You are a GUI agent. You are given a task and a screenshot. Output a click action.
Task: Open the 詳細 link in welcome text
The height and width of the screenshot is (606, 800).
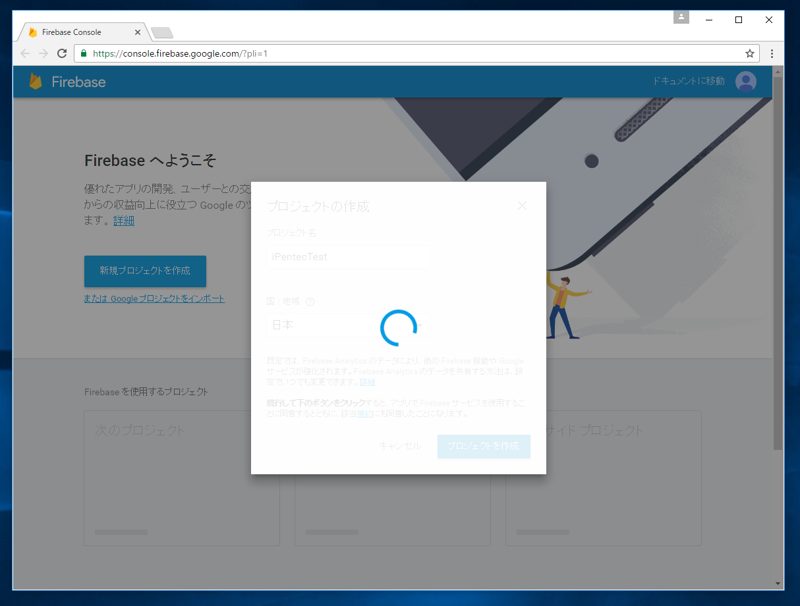click(123, 221)
